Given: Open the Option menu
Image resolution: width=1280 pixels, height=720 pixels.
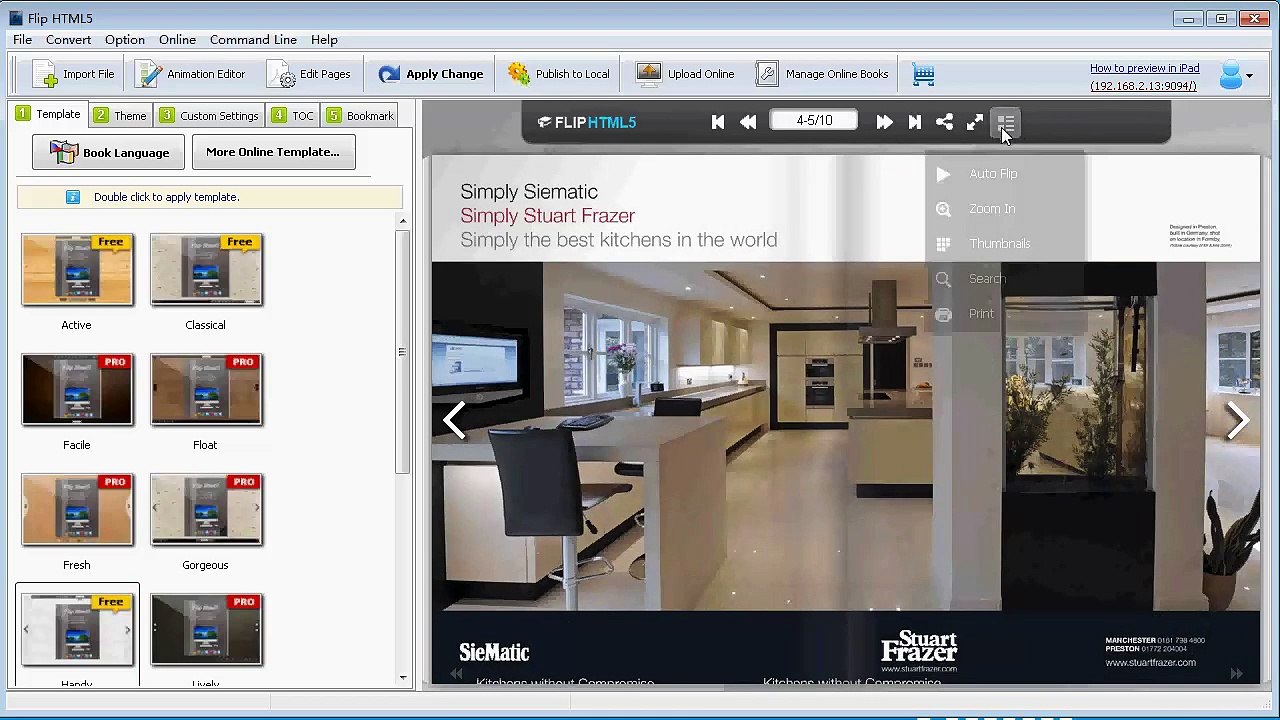Looking at the screenshot, I should tap(125, 39).
